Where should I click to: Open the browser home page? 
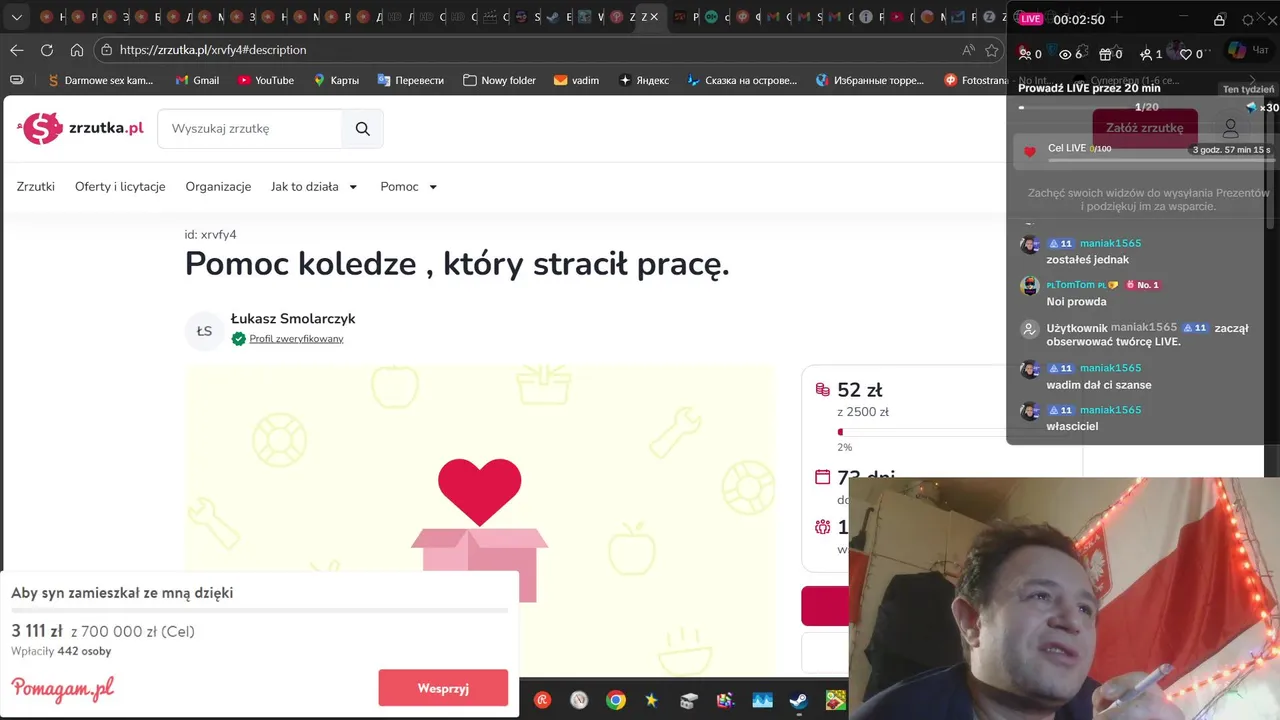[77, 50]
